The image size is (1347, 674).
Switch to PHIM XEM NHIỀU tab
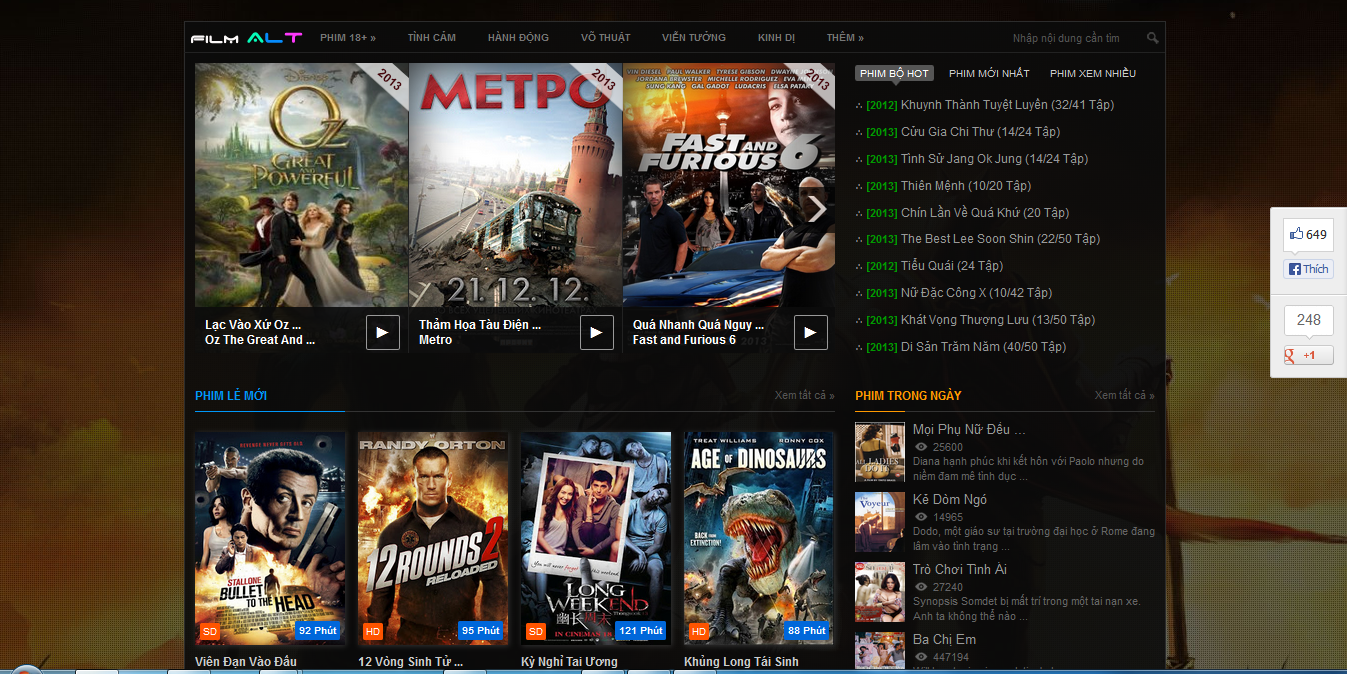[x=1093, y=73]
